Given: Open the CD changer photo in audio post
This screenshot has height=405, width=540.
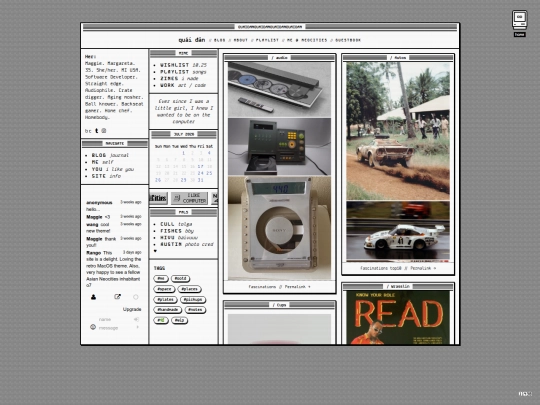Looking at the screenshot, I should coord(279,90).
